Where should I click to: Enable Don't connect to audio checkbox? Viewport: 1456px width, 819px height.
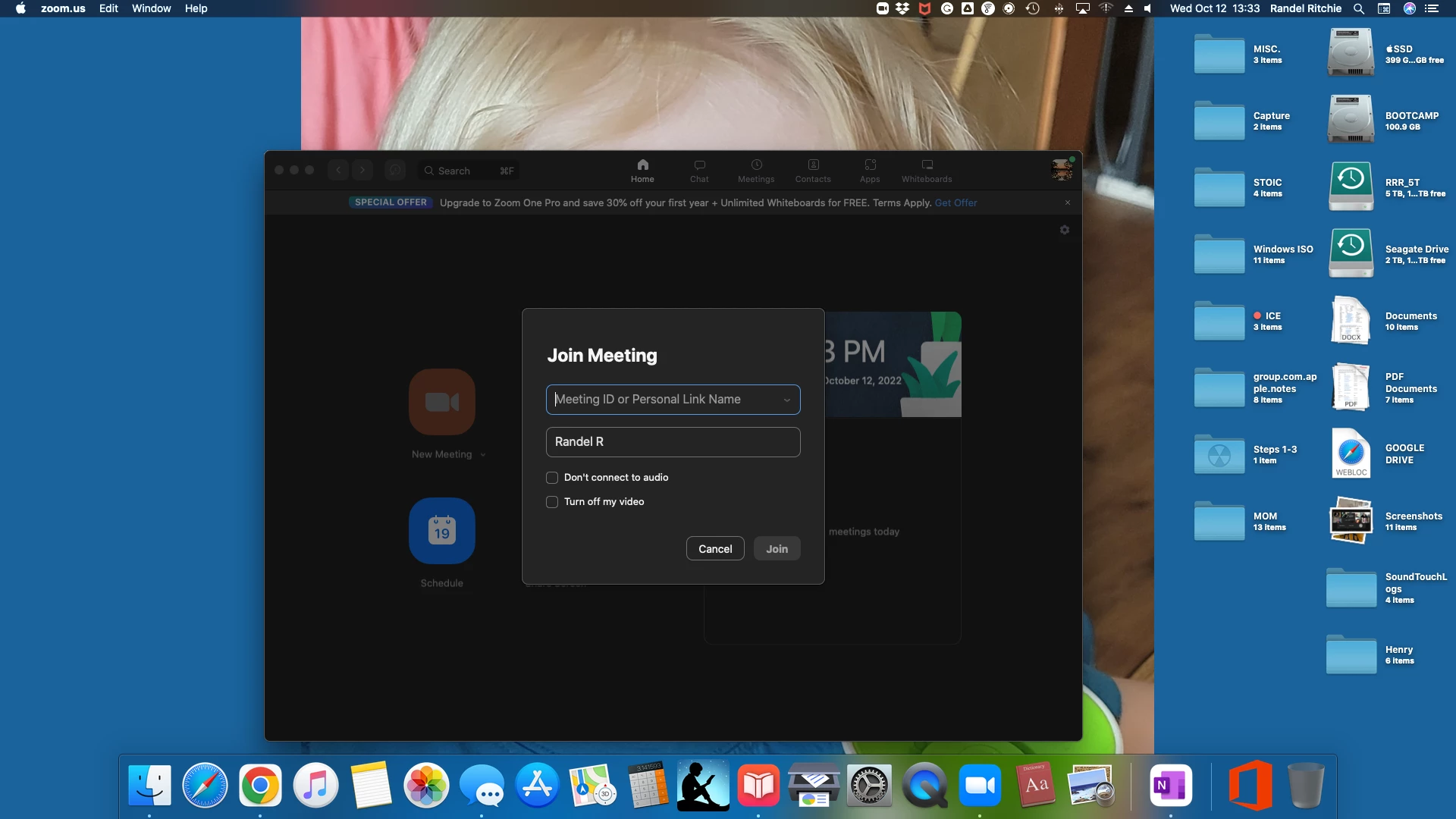click(552, 478)
